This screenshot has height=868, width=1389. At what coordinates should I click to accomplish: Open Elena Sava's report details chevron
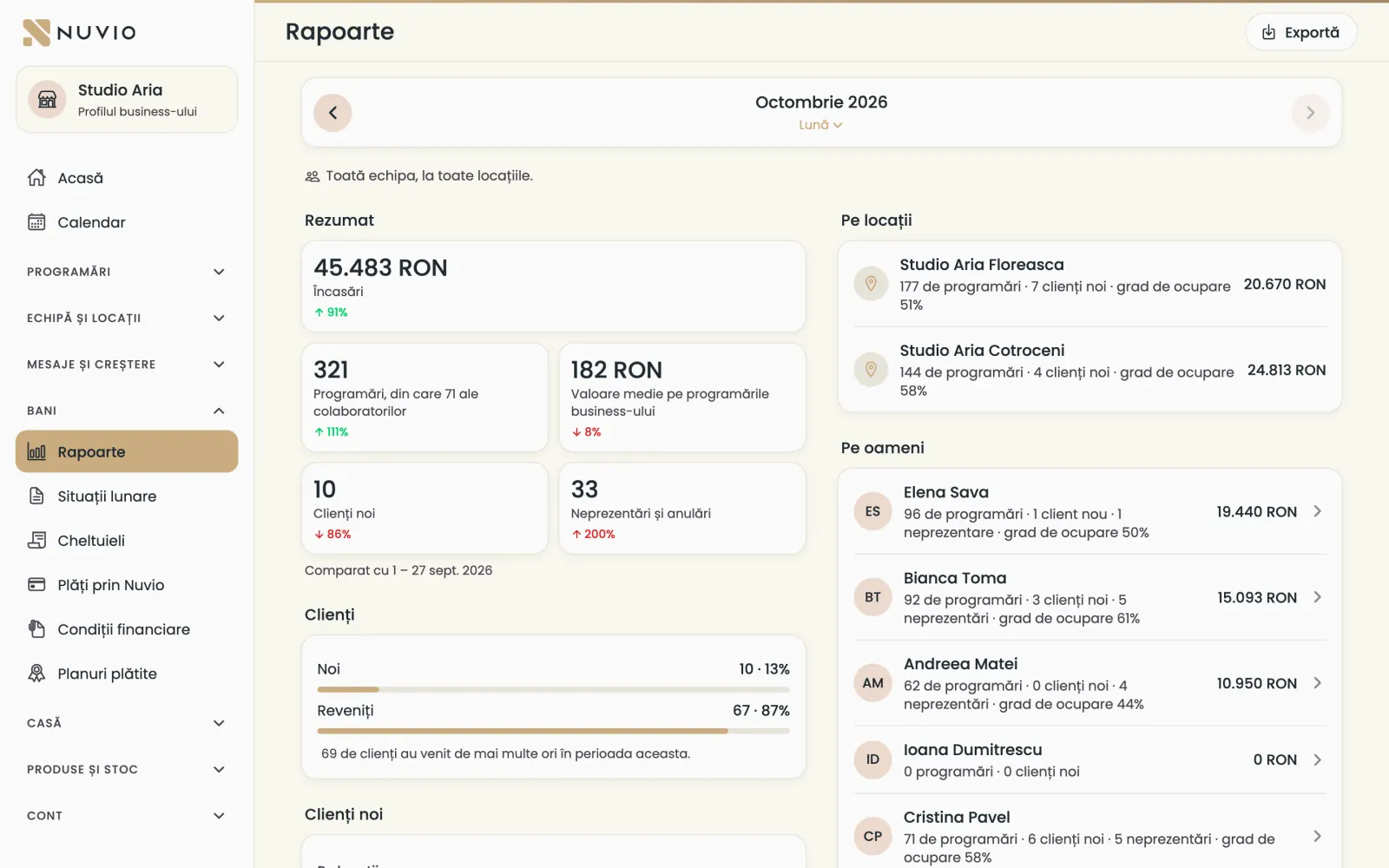click(1317, 511)
